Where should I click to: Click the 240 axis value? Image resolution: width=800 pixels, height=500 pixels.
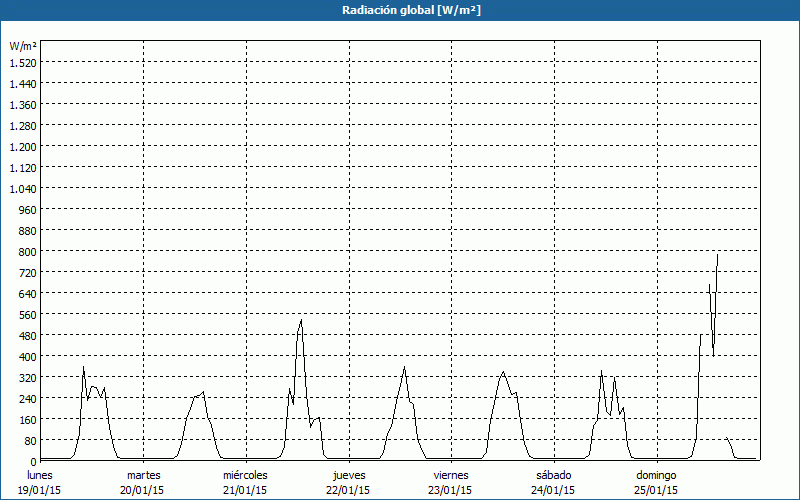pos(28,398)
